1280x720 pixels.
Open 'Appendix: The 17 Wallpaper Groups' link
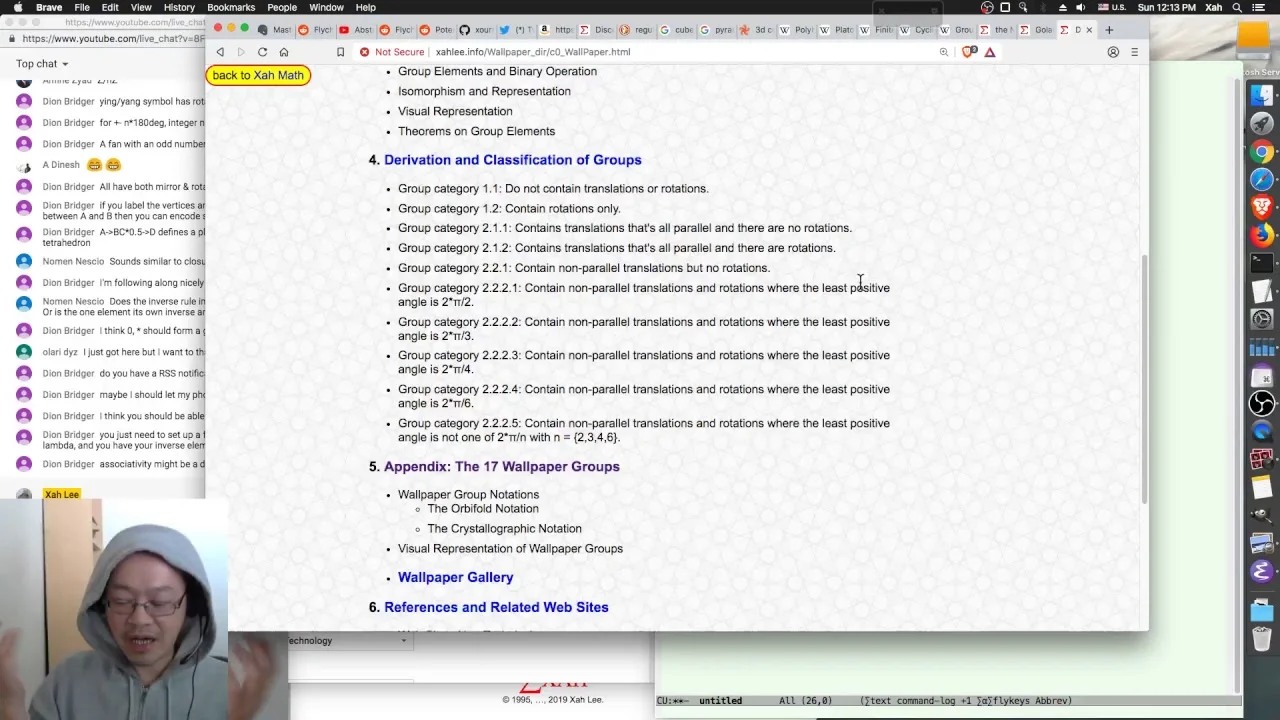click(502, 466)
